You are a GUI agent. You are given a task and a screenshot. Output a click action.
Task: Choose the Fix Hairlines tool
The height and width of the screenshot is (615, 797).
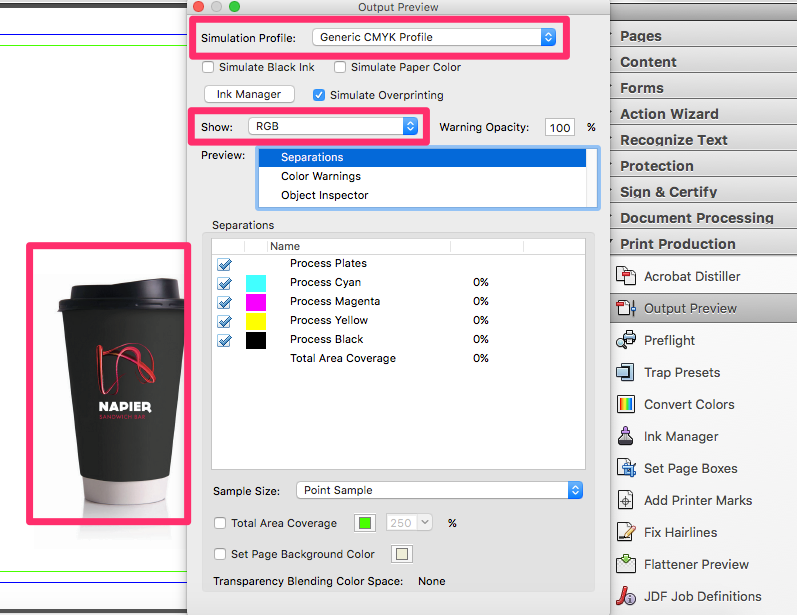tap(627, 533)
